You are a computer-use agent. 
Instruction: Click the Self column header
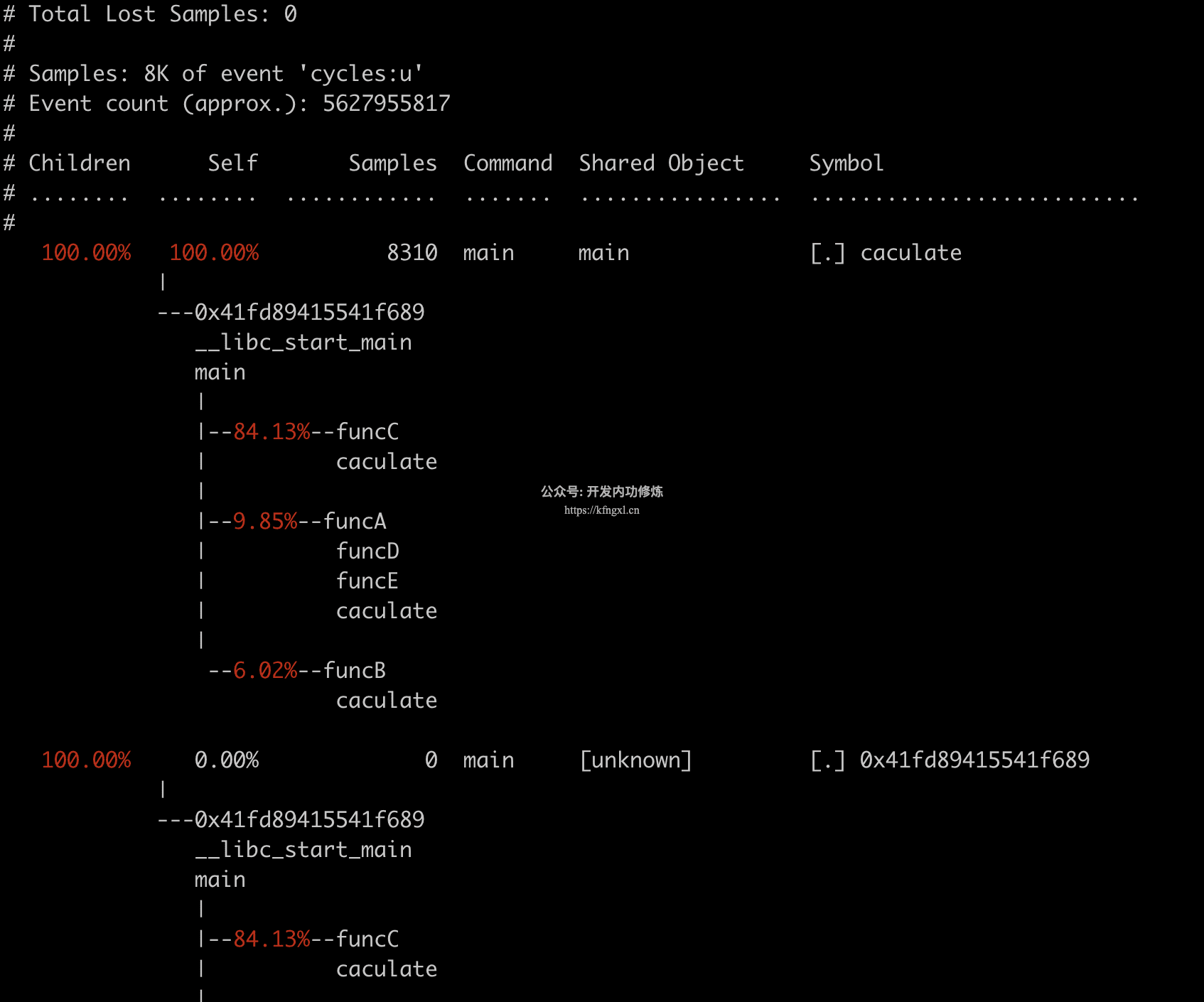tap(233, 163)
